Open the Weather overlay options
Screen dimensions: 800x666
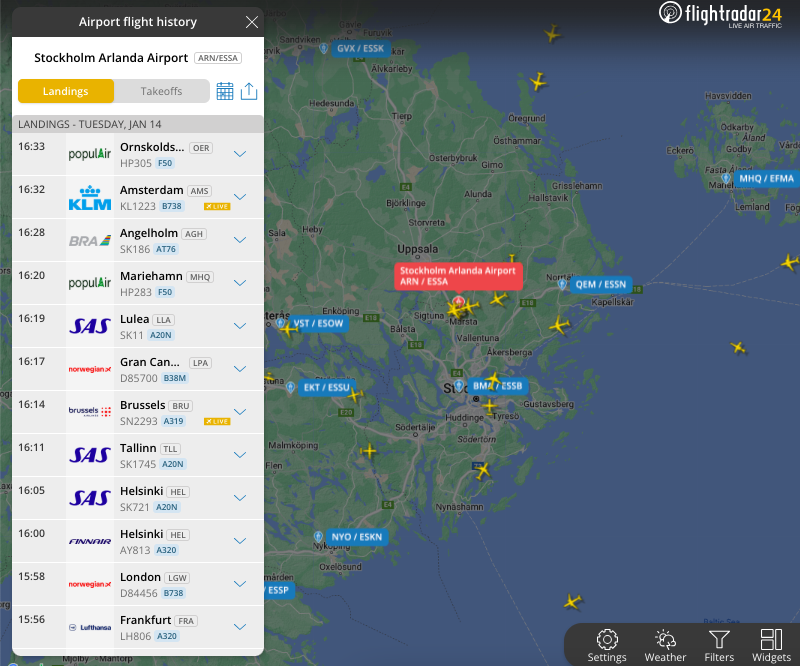click(x=665, y=646)
